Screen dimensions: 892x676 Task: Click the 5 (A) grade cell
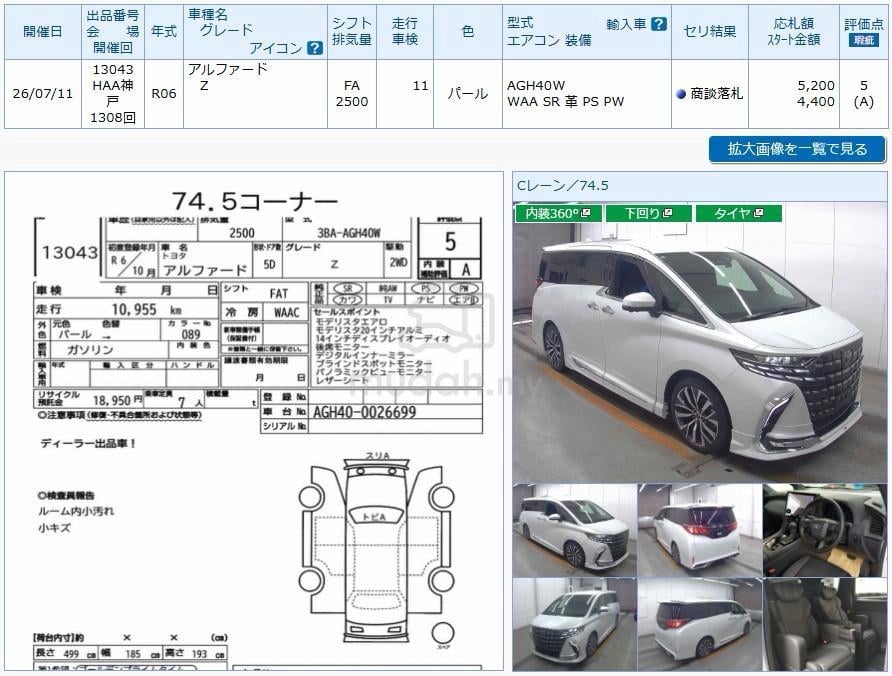[864, 94]
